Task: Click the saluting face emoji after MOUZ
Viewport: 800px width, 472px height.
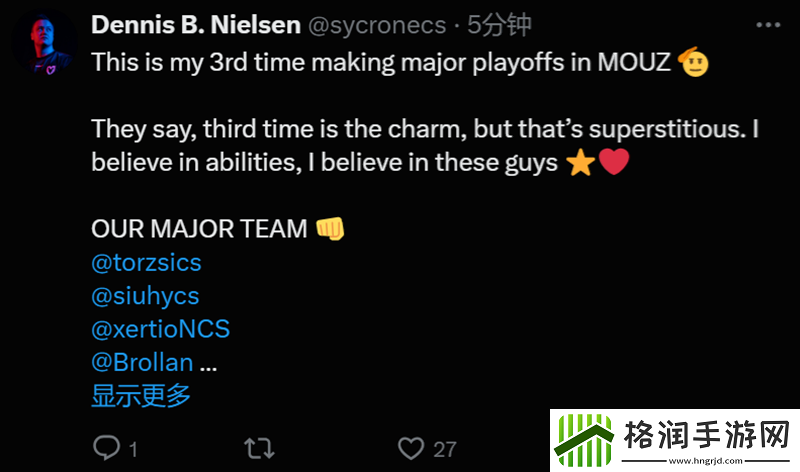Action: tap(693, 63)
